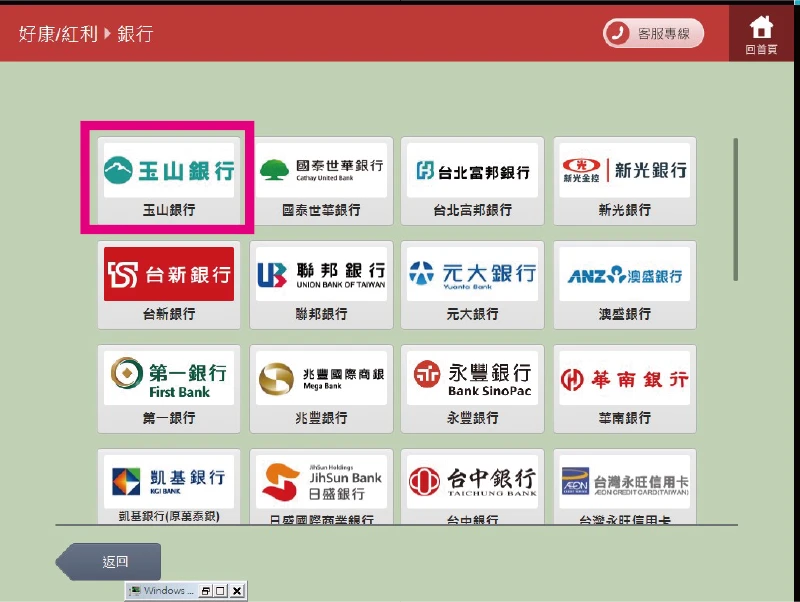
Task: Click the 新光銀行 caption text
Action: pos(624,210)
